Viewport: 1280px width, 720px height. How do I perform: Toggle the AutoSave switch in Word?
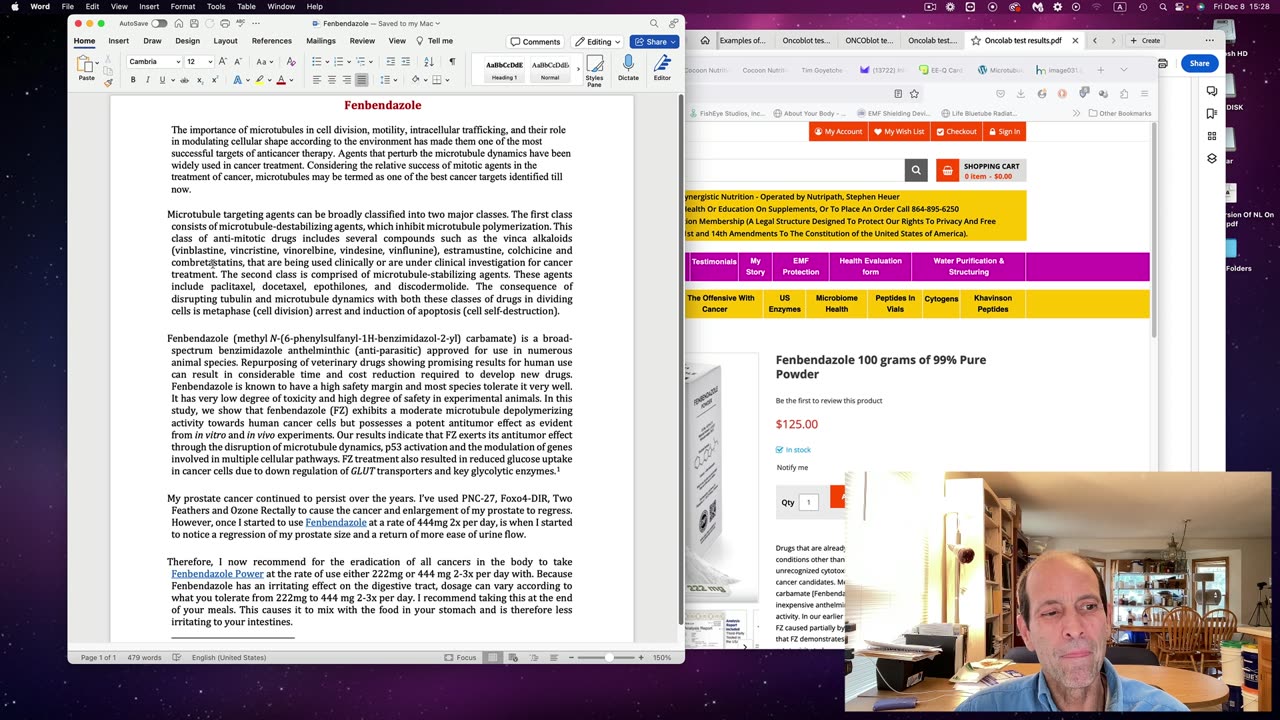[x=159, y=23]
